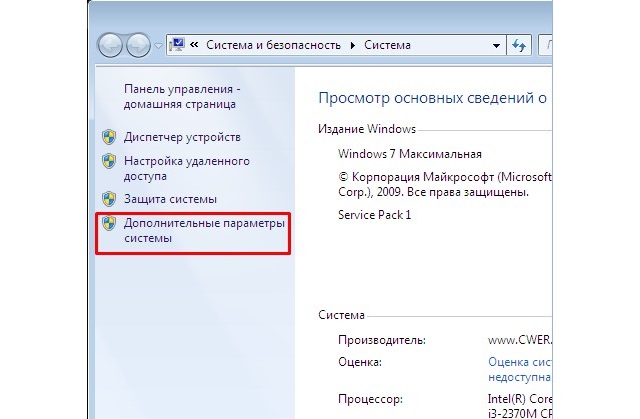The width and height of the screenshot is (640, 419).
Task: Click shield icon beside 'Дополнительные параметры системы'
Action: click(x=109, y=223)
